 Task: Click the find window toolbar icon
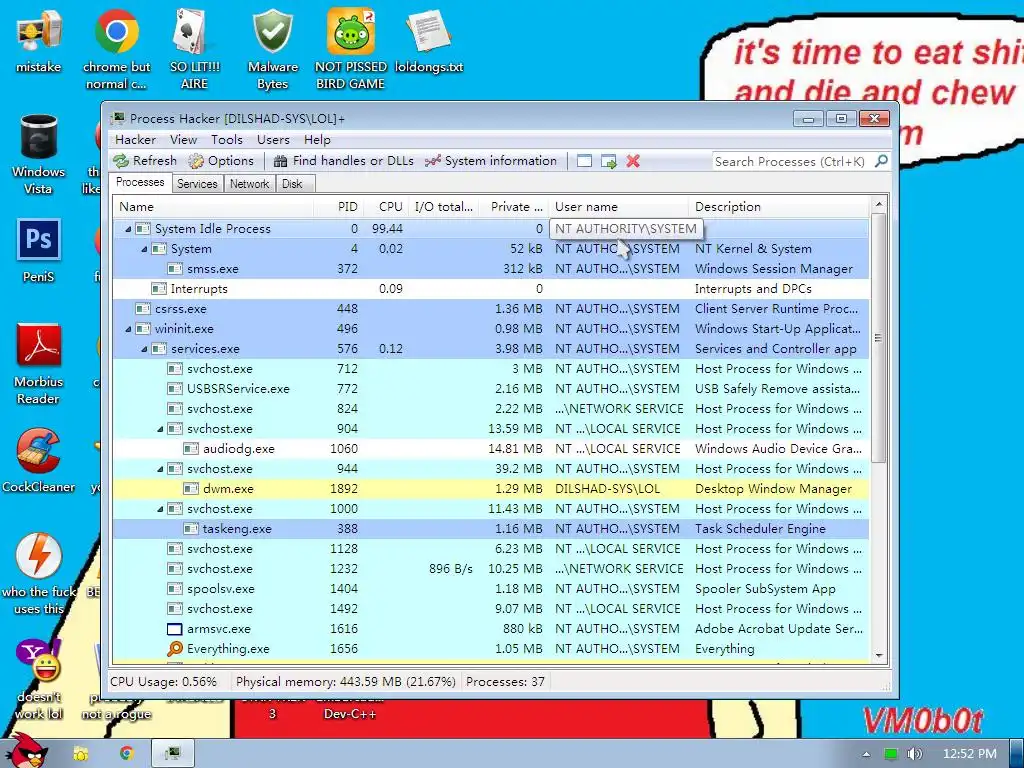(584, 161)
